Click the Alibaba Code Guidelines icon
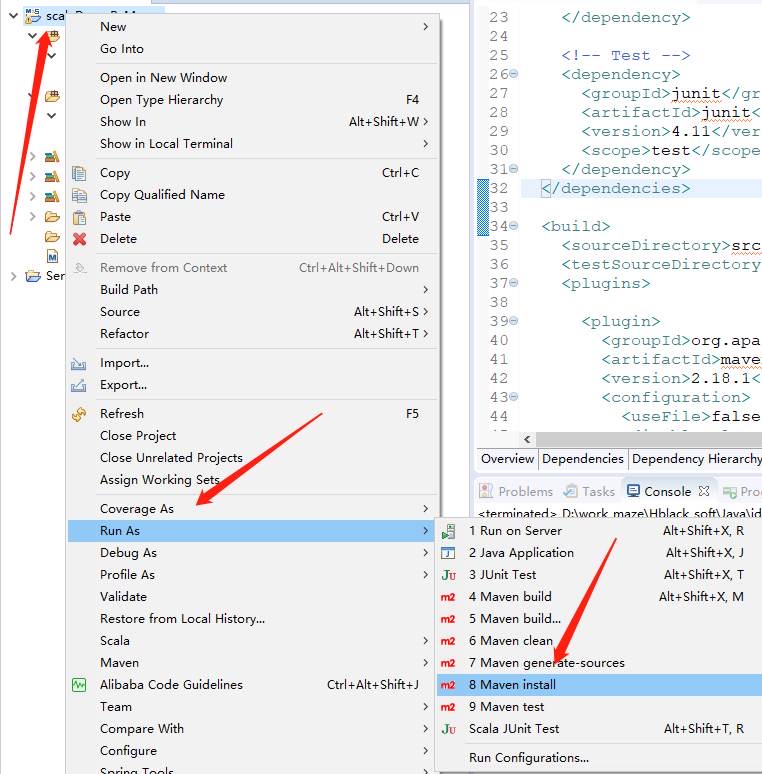The image size is (762, 774). coord(79,685)
